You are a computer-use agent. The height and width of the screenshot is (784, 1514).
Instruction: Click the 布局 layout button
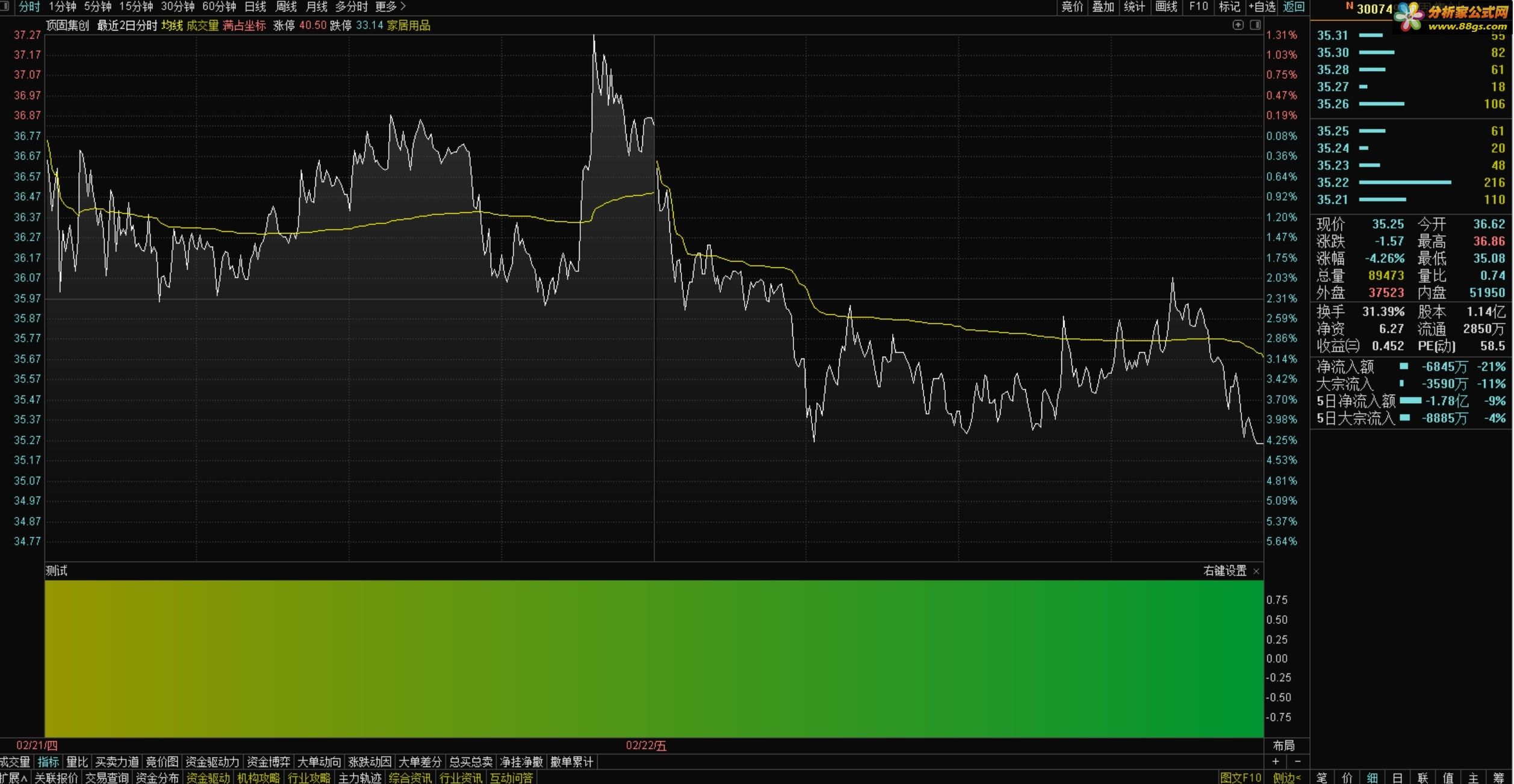(1283, 745)
